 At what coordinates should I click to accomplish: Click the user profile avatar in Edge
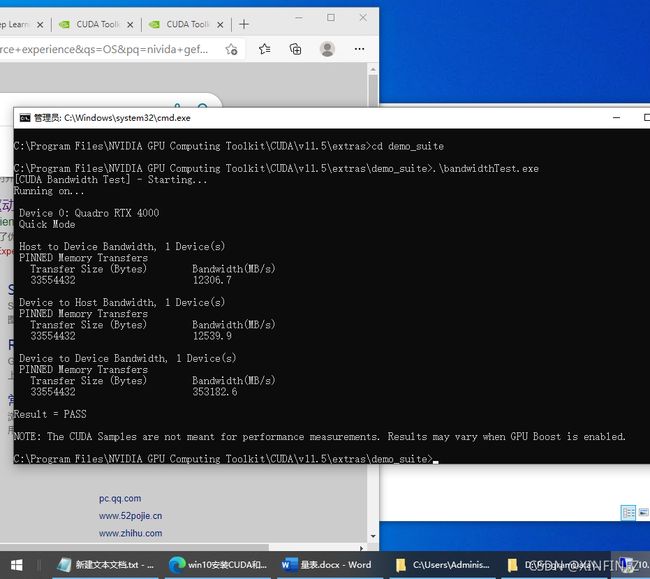pyautogui.click(x=327, y=49)
